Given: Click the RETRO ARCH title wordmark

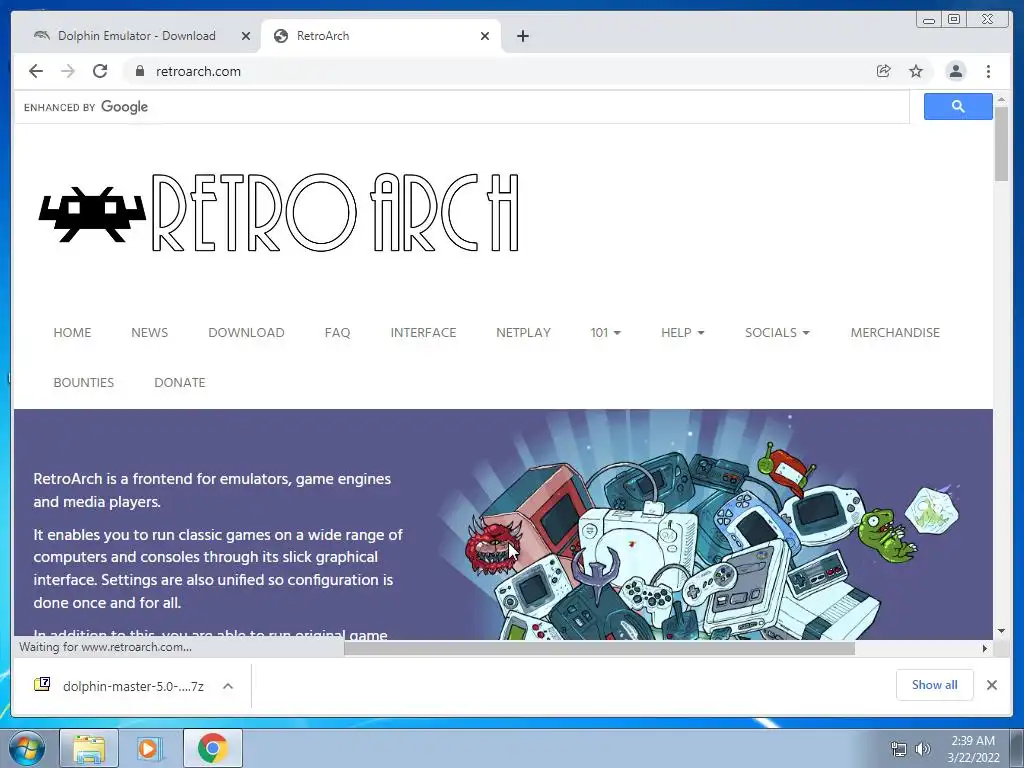Looking at the screenshot, I should click(x=335, y=213).
